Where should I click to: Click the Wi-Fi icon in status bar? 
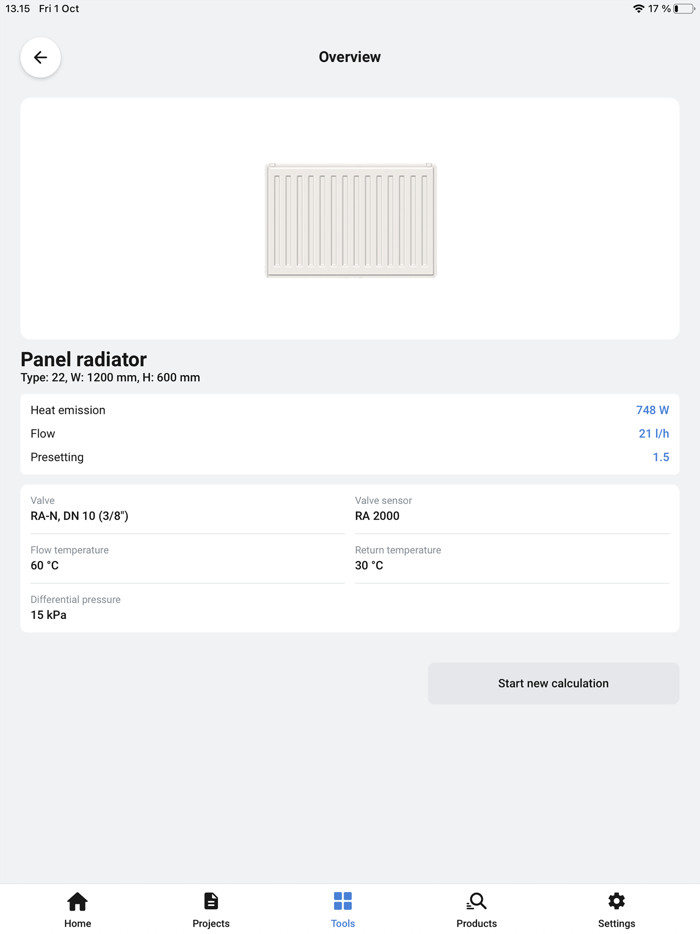[x=639, y=8]
